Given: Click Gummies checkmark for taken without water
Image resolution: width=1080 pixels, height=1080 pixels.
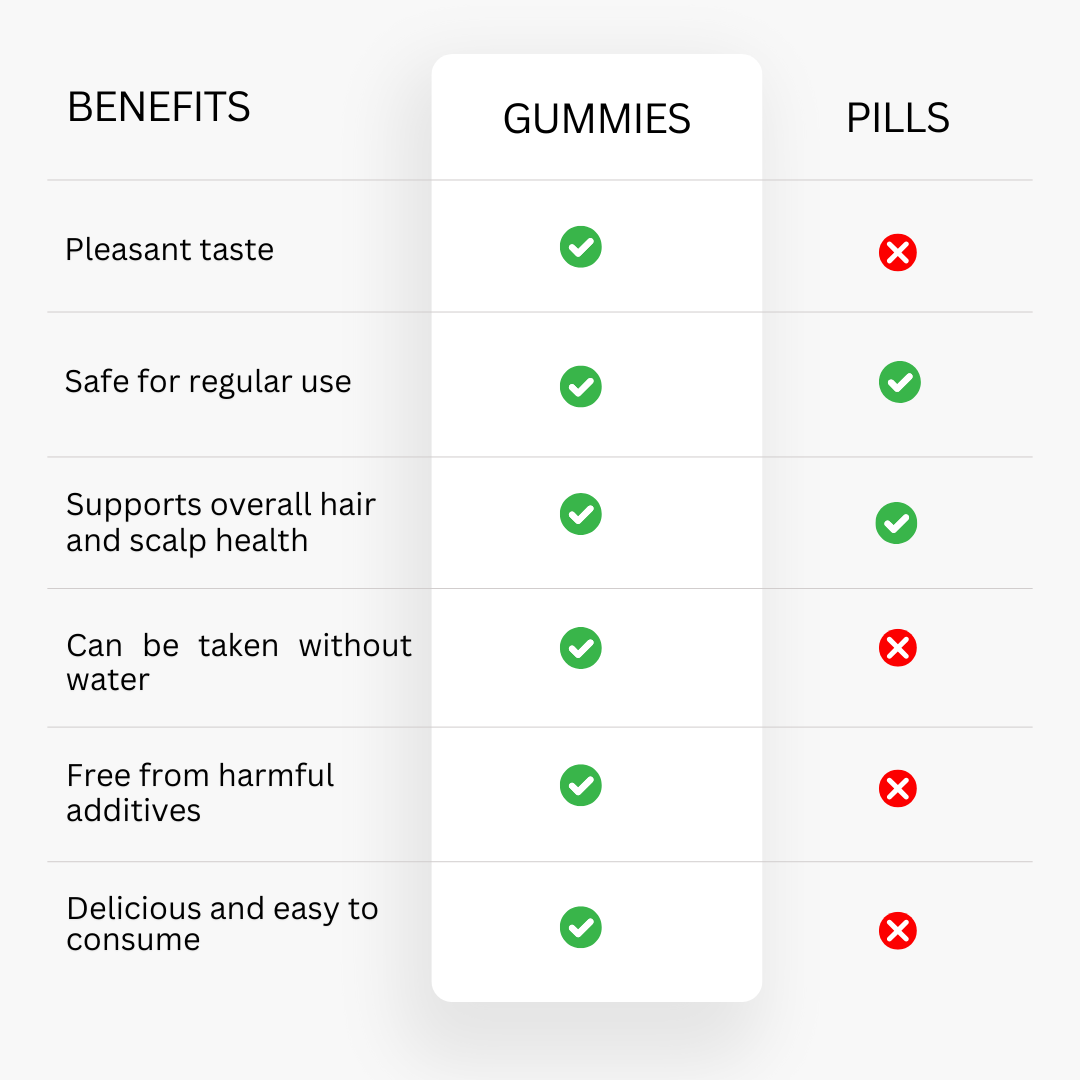Looking at the screenshot, I should (581, 648).
